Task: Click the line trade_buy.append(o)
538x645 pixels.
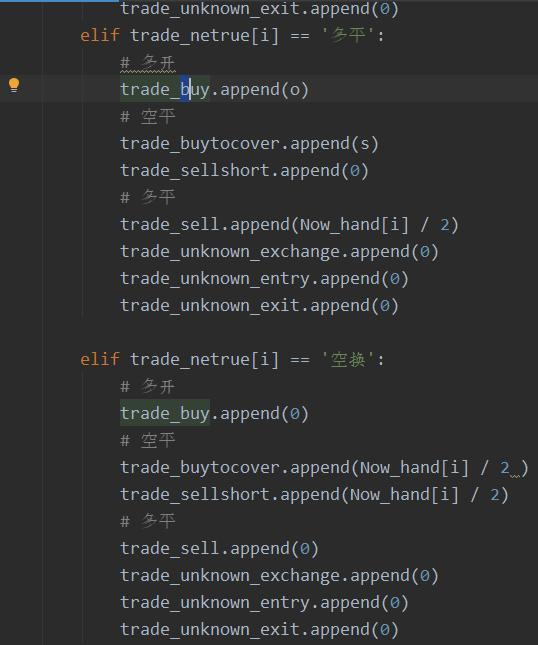Action: 214,90
